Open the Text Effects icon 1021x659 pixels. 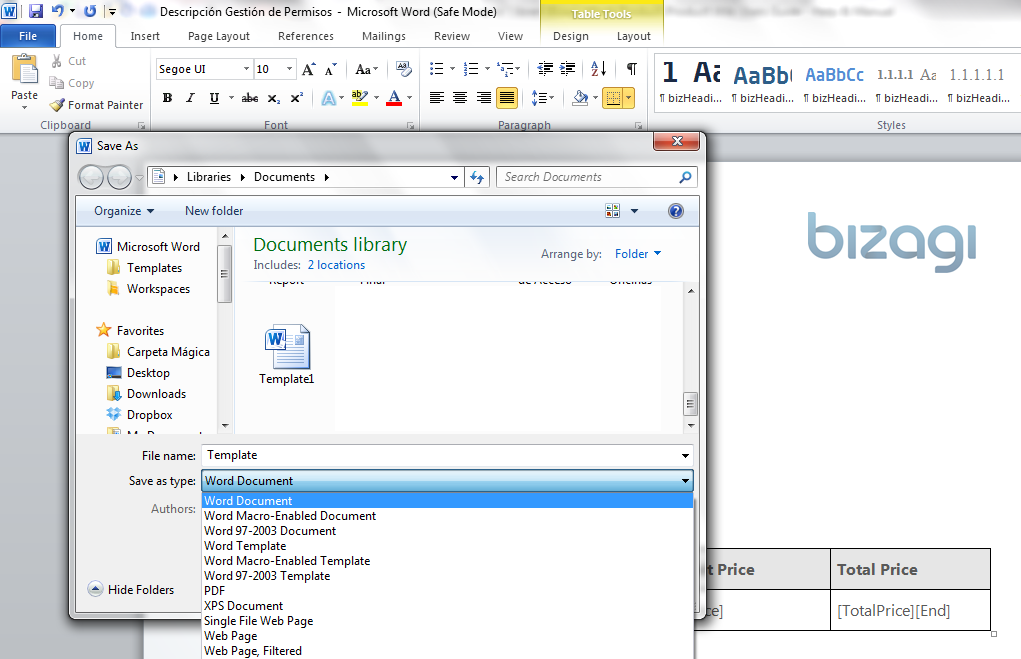[x=329, y=98]
